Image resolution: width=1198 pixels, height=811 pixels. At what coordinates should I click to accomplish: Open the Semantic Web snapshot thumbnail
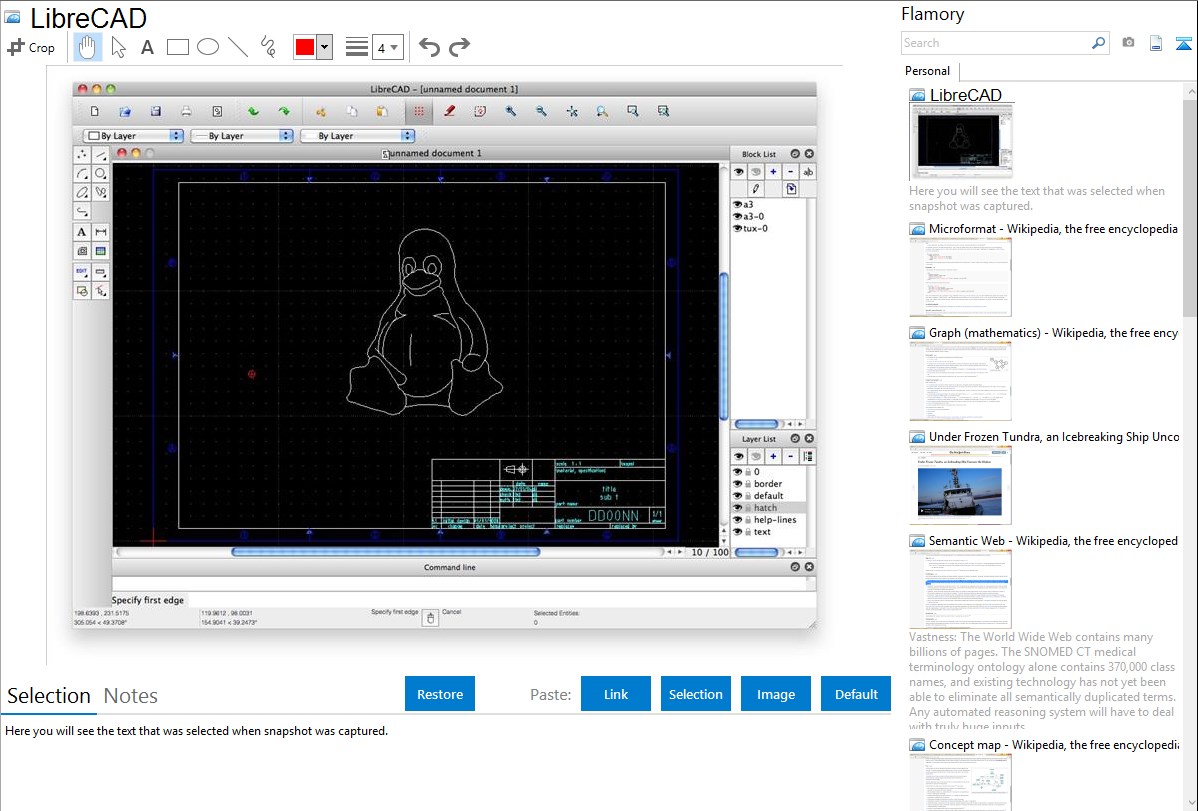click(960, 588)
